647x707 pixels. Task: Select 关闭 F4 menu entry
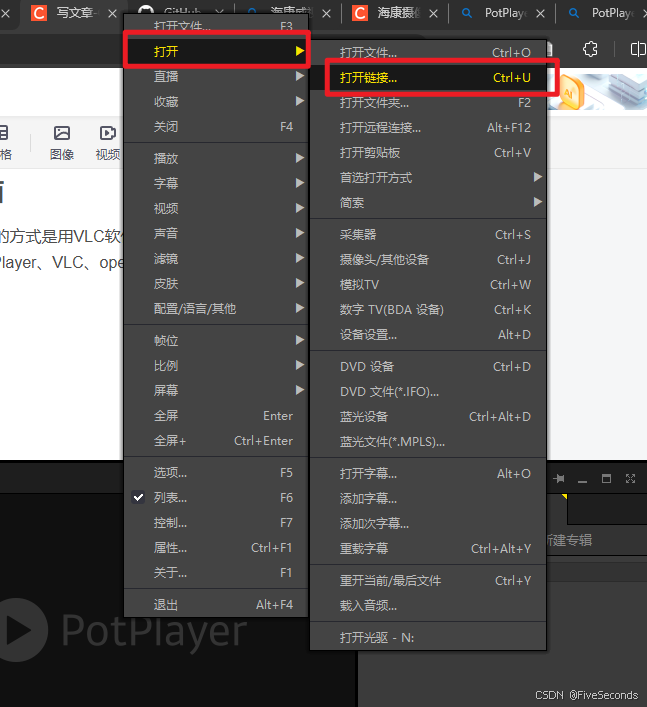216,126
